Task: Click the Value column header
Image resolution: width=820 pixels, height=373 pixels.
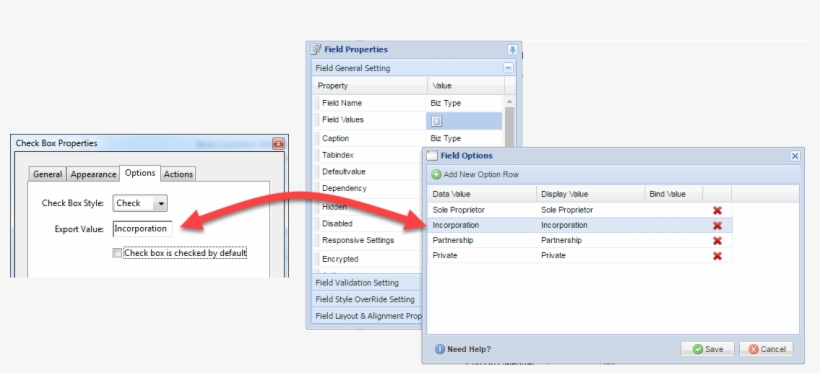Action: 466,86
